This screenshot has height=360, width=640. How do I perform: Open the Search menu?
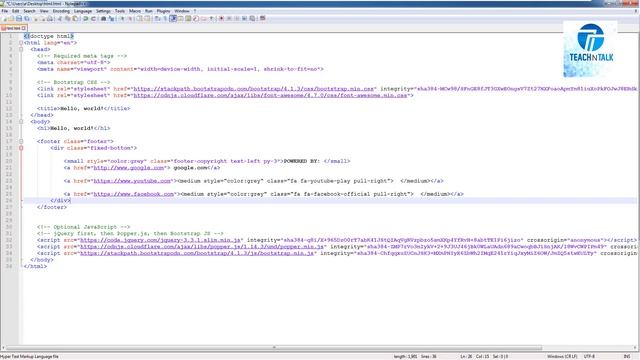(29, 11)
